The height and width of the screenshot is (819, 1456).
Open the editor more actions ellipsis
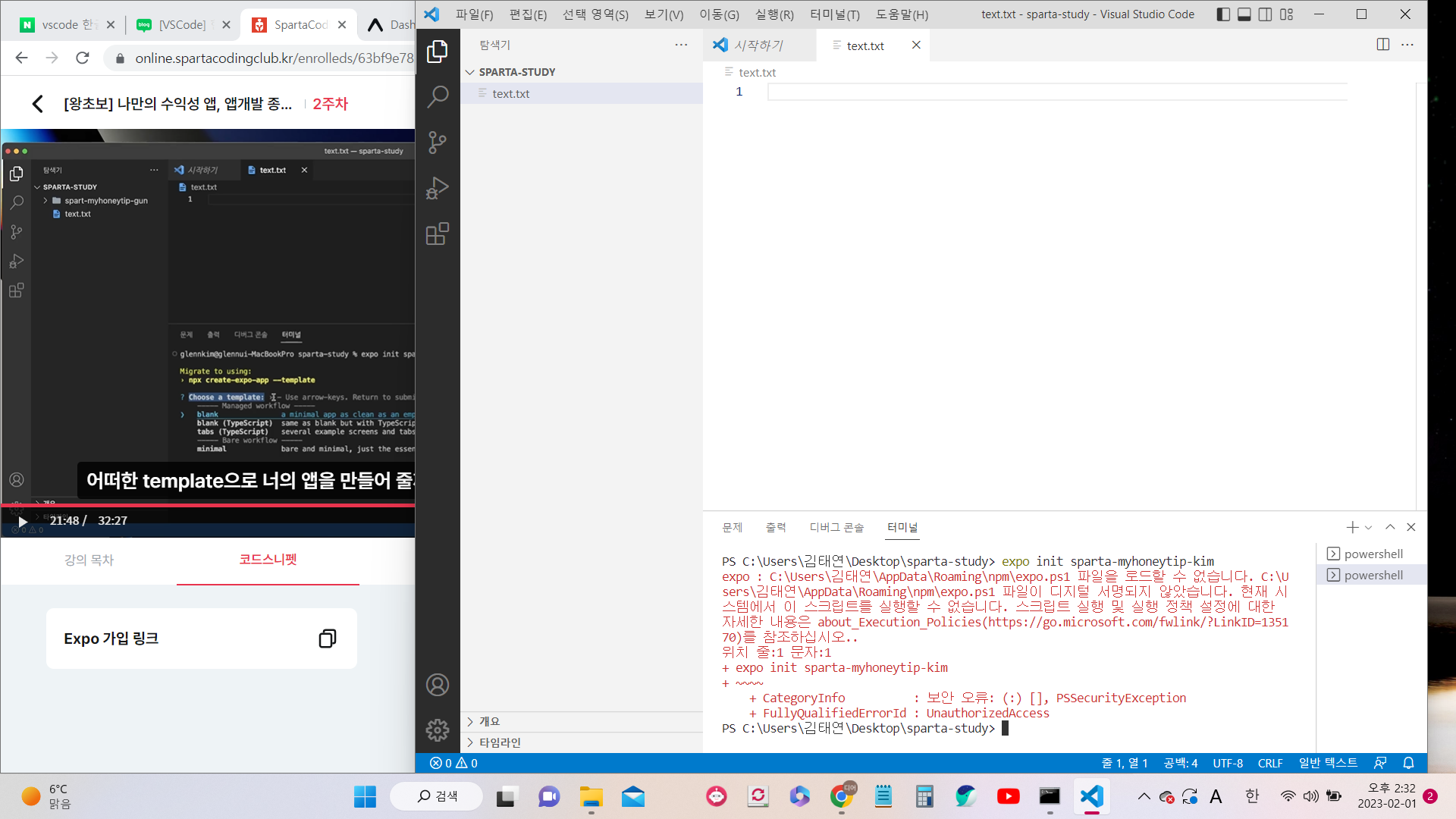(1407, 45)
